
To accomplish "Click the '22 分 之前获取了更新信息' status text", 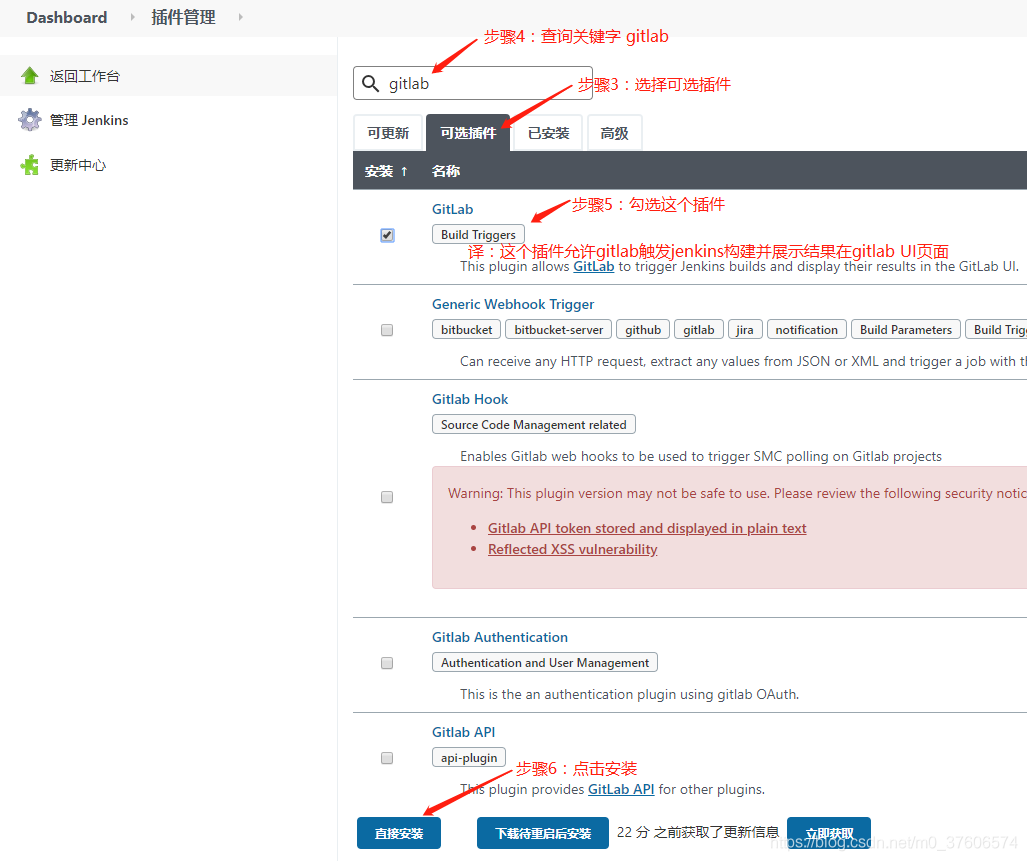I will pyautogui.click(x=698, y=832).
